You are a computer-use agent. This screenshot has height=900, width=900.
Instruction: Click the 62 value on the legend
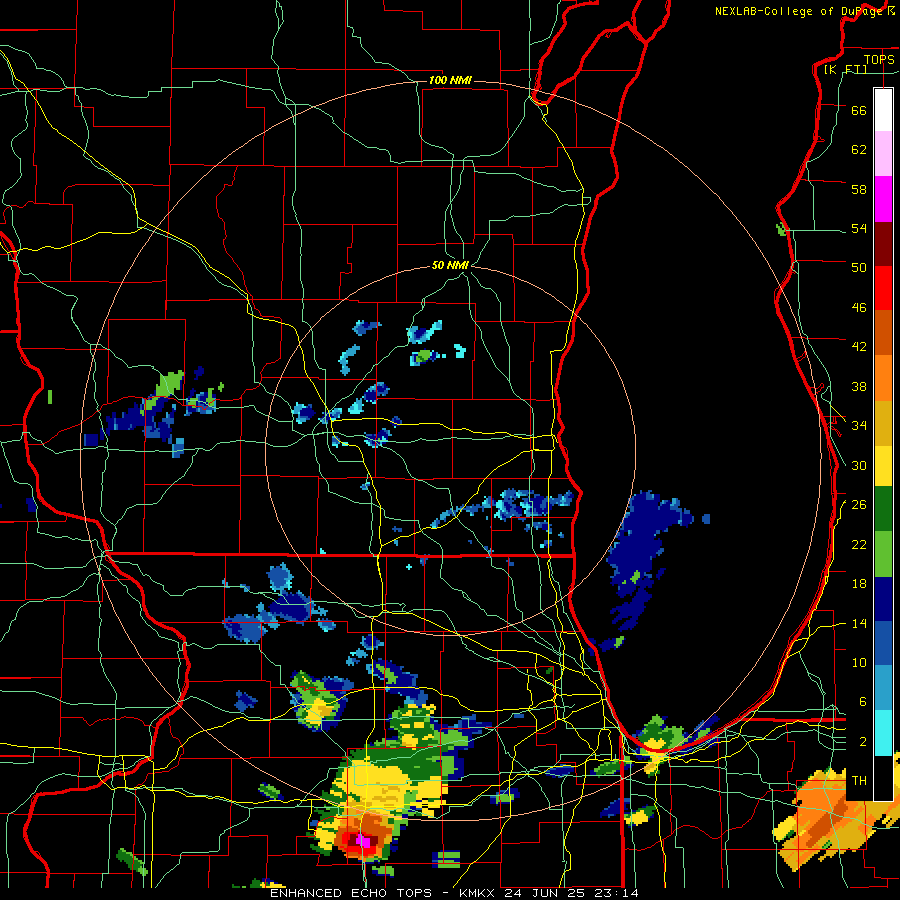coord(859,150)
